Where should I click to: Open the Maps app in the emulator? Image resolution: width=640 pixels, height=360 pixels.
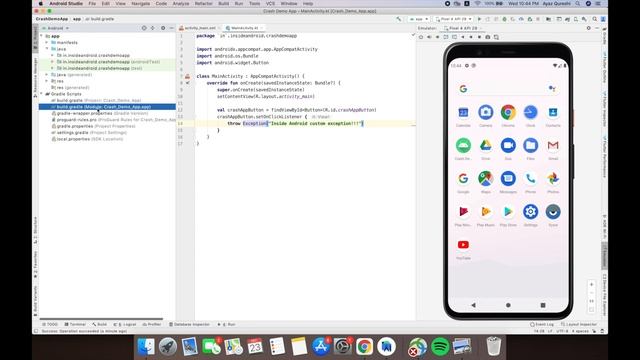point(486,178)
